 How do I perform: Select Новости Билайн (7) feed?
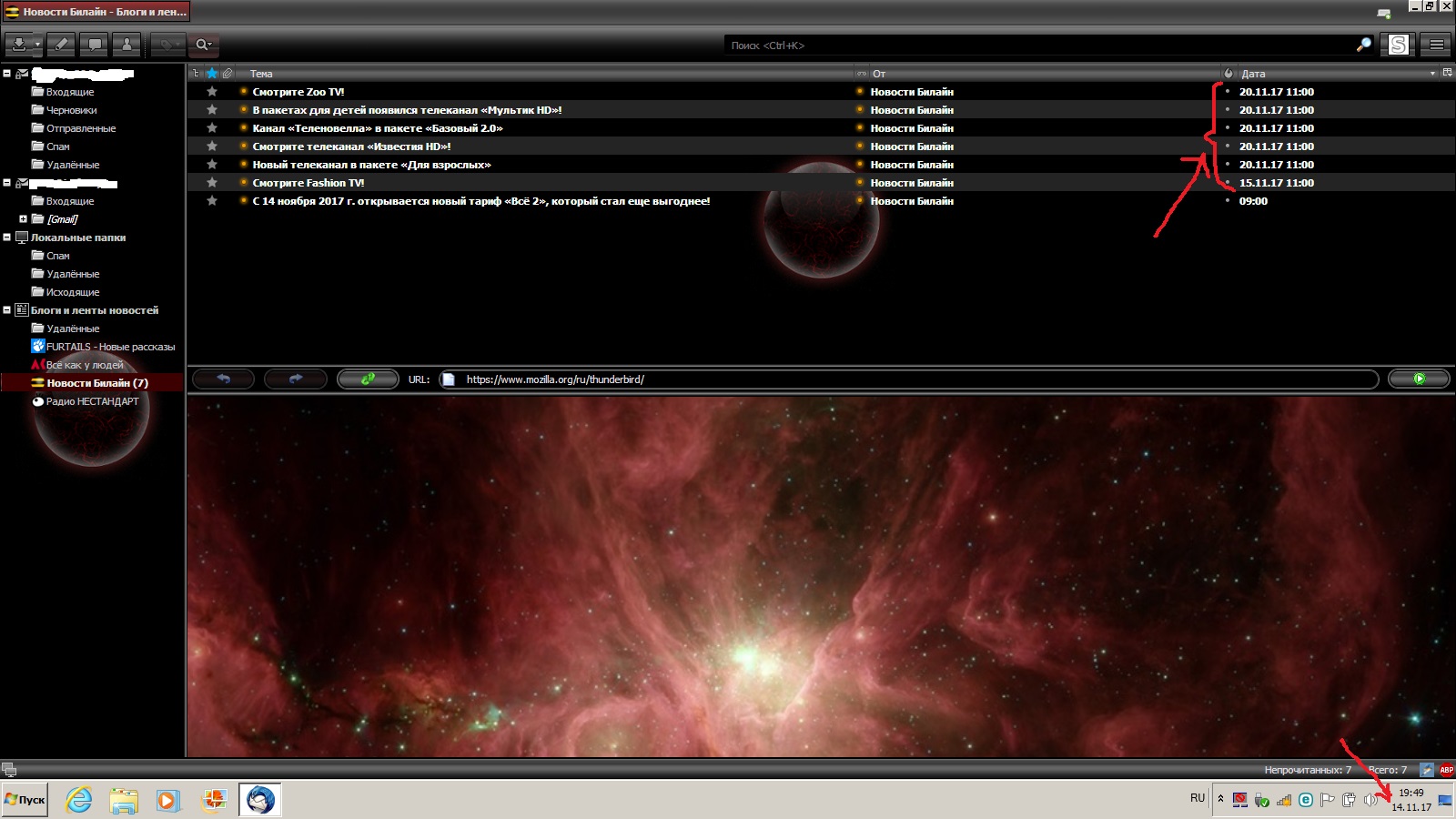click(90, 383)
